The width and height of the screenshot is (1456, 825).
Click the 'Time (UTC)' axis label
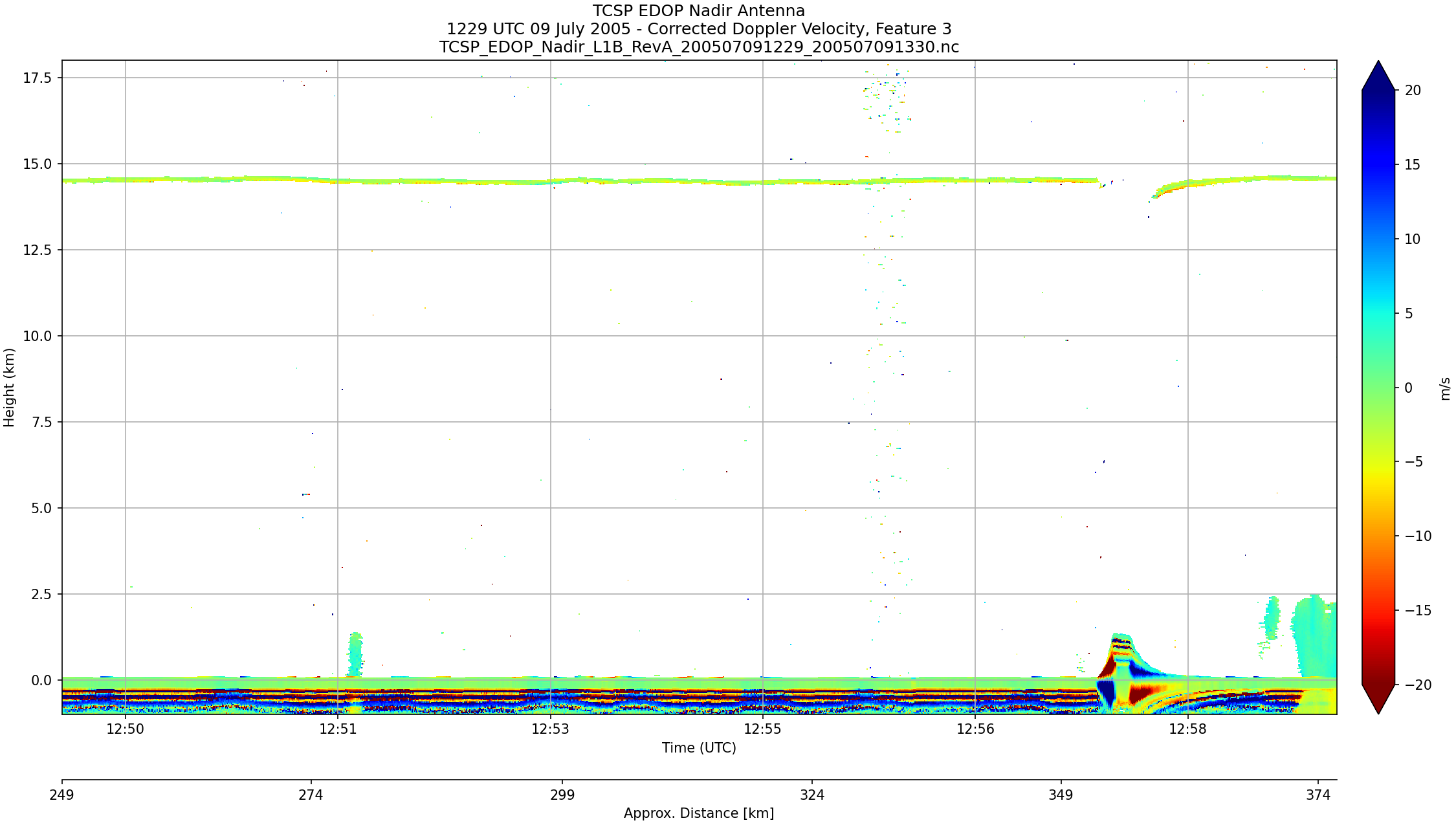(x=699, y=748)
